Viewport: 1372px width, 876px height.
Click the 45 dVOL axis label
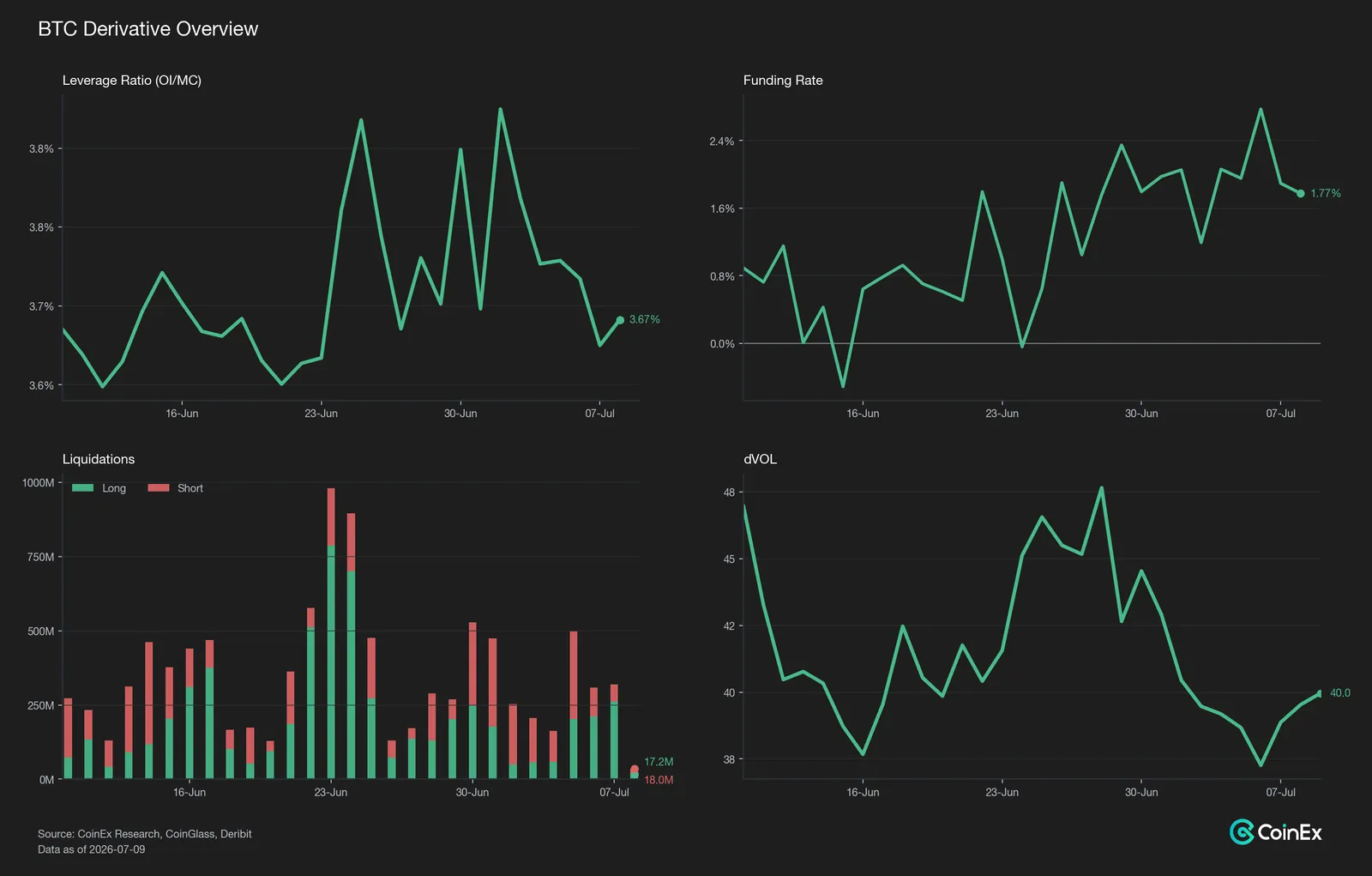click(x=729, y=559)
